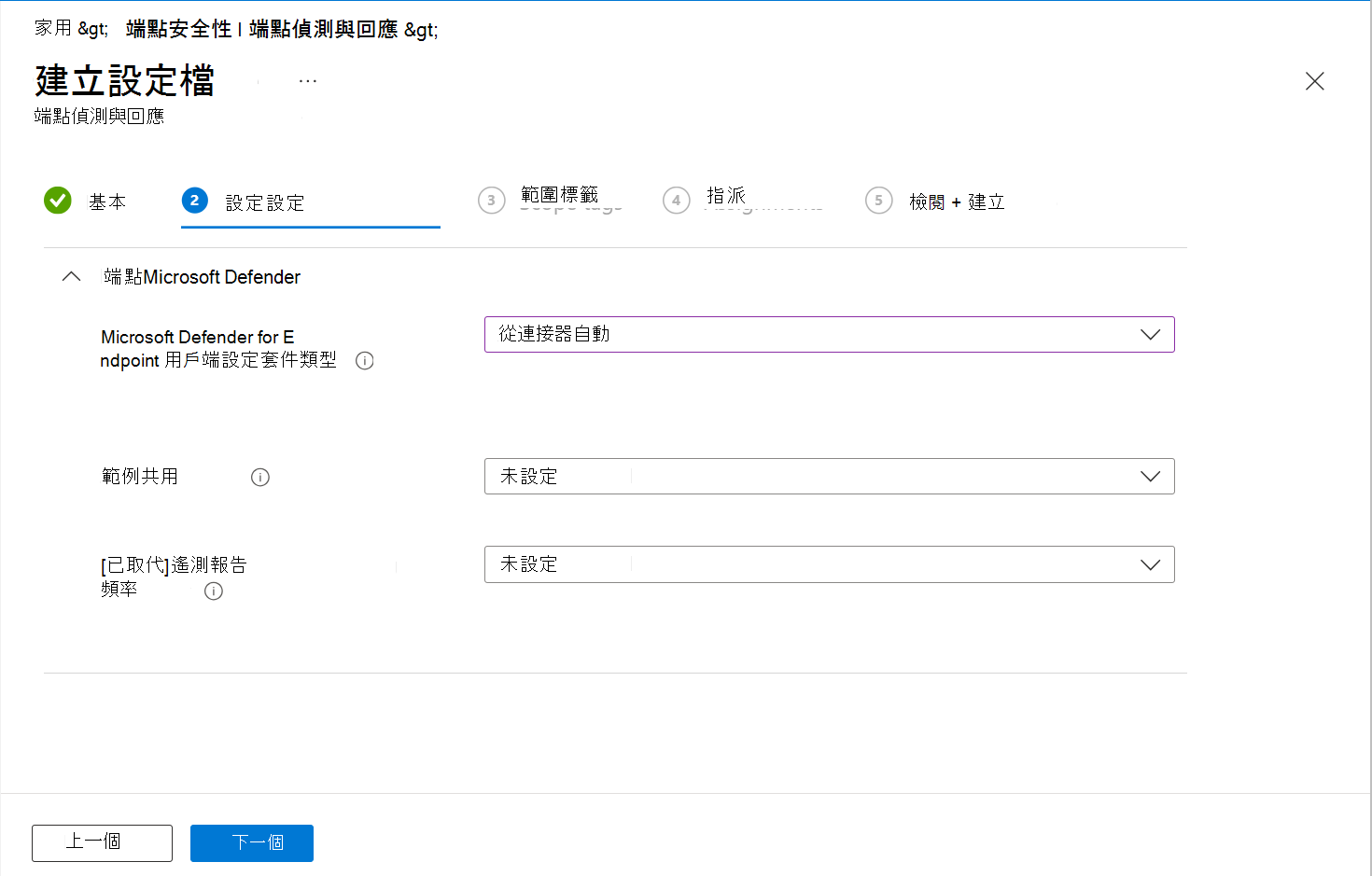Click step 4 numbered circle icon
Image resolution: width=1372 pixels, height=876 pixels.
[677, 201]
